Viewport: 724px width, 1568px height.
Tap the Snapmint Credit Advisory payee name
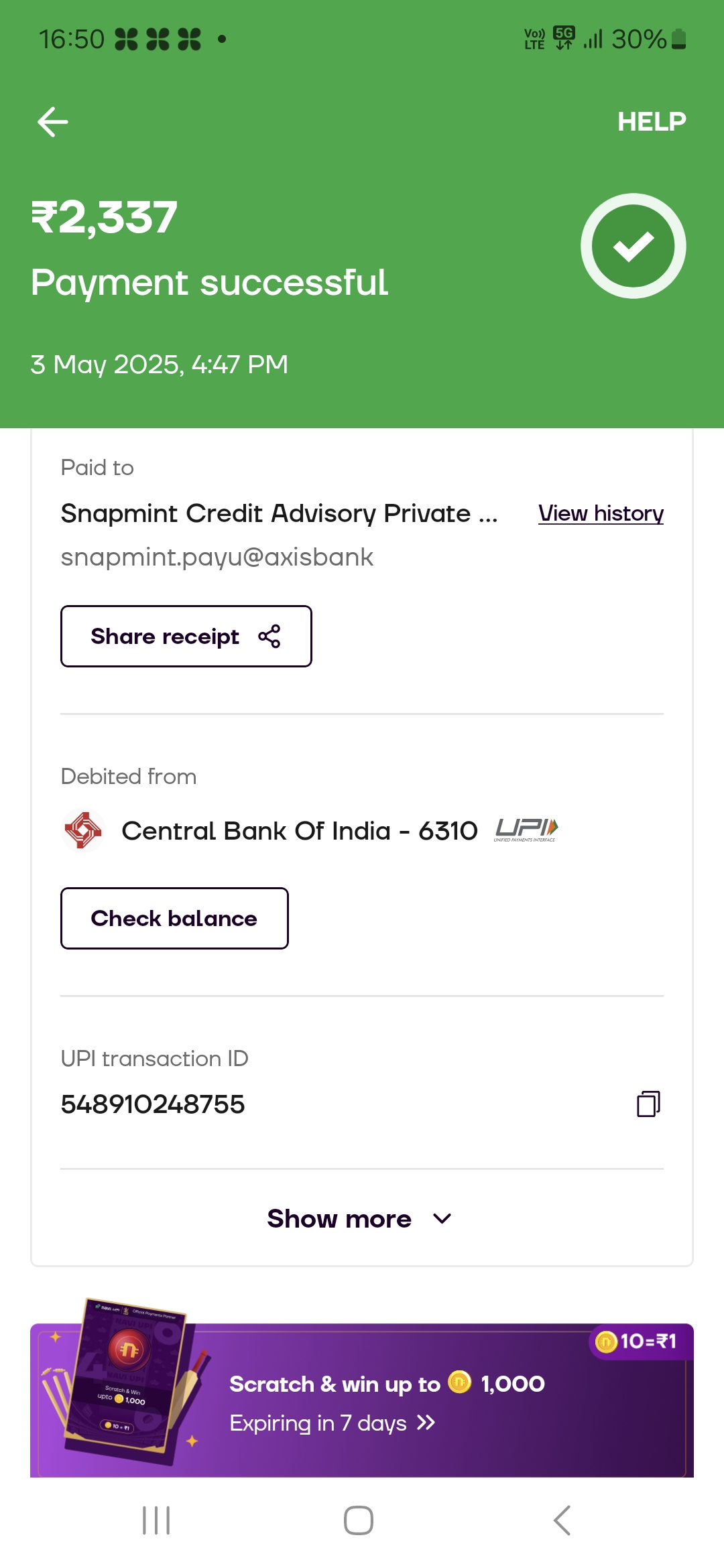(x=279, y=513)
